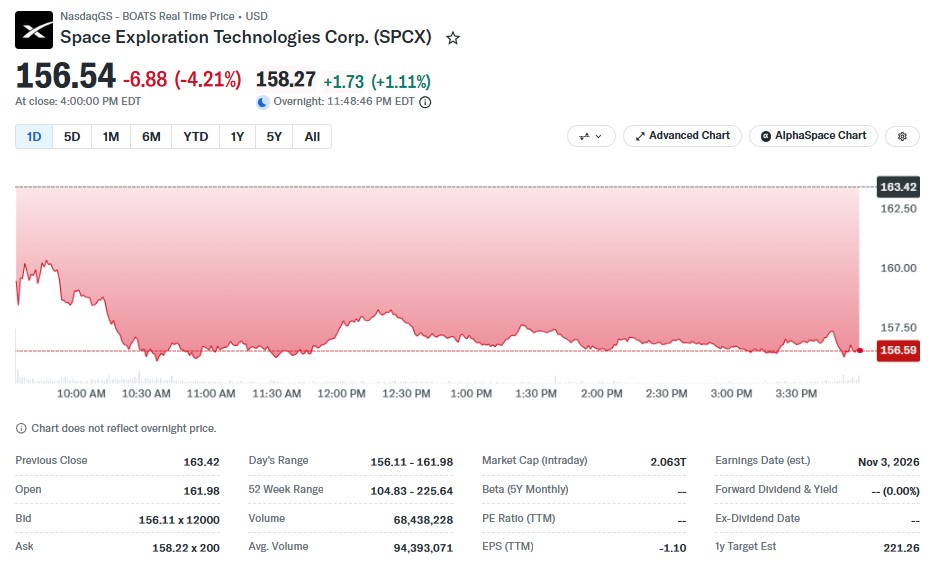Click the Beta (5Y Monthly) label
This screenshot has height=576, width=930.
(x=525, y=489)
